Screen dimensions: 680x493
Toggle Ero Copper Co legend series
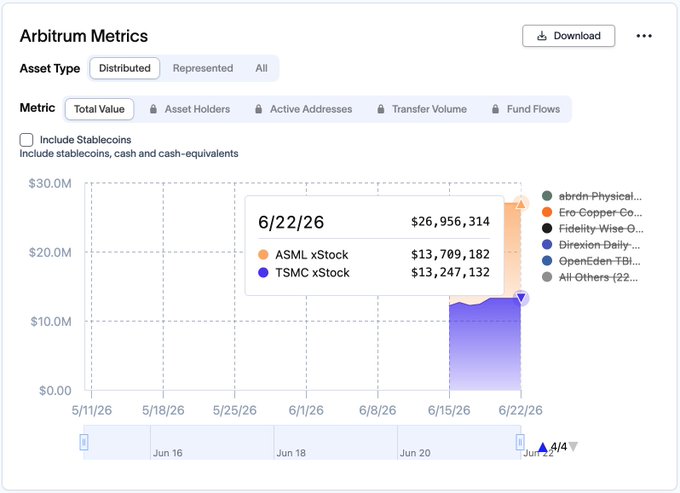(x=592, y=212)
